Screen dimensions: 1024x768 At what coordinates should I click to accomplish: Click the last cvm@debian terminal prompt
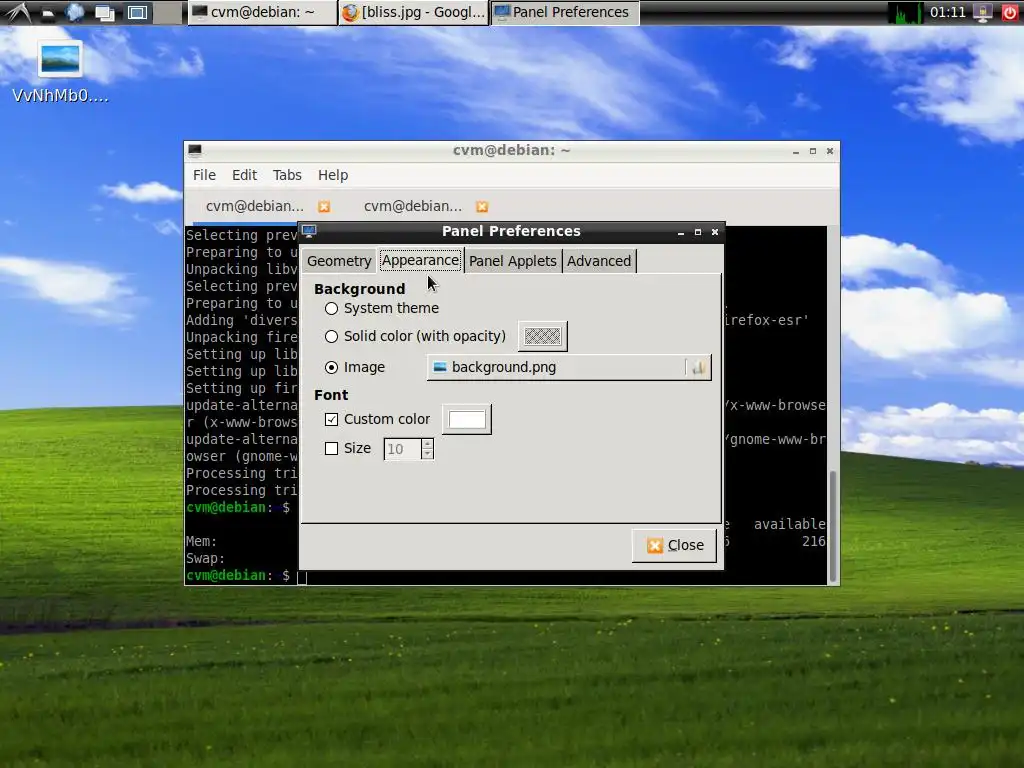tap(238, 575)
